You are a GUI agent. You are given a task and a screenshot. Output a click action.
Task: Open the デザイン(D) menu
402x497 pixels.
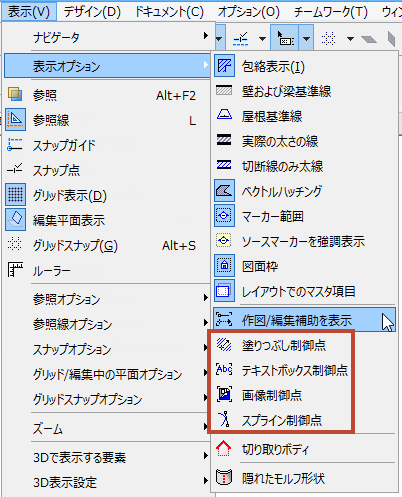[92, 12]
